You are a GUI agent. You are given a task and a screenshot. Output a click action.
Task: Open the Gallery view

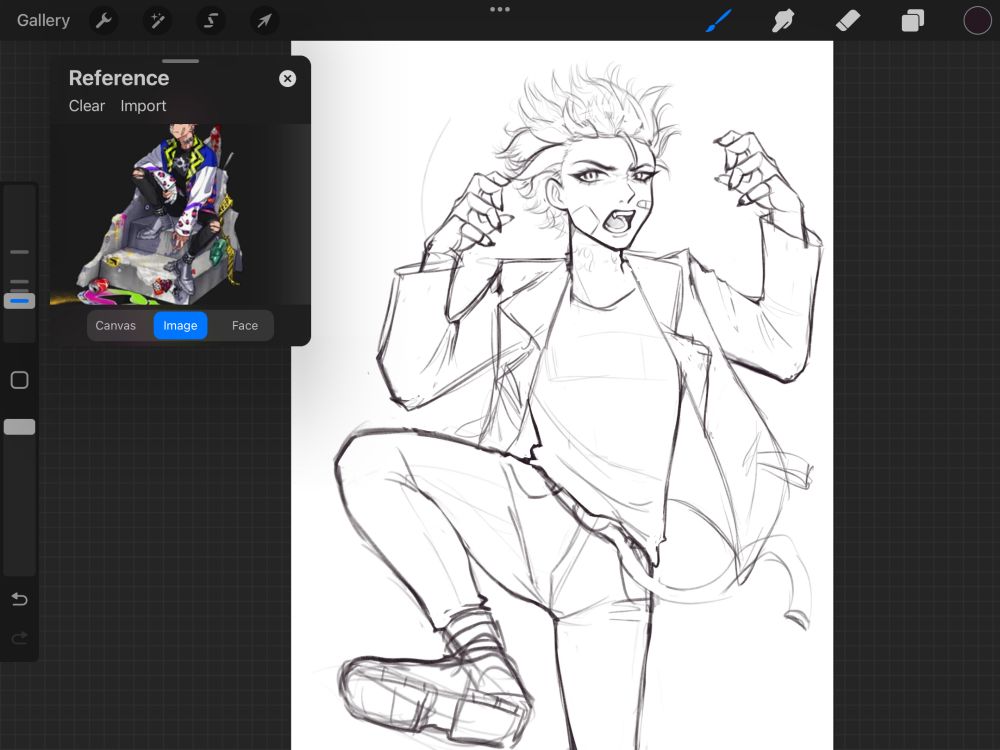coord(43,20)
